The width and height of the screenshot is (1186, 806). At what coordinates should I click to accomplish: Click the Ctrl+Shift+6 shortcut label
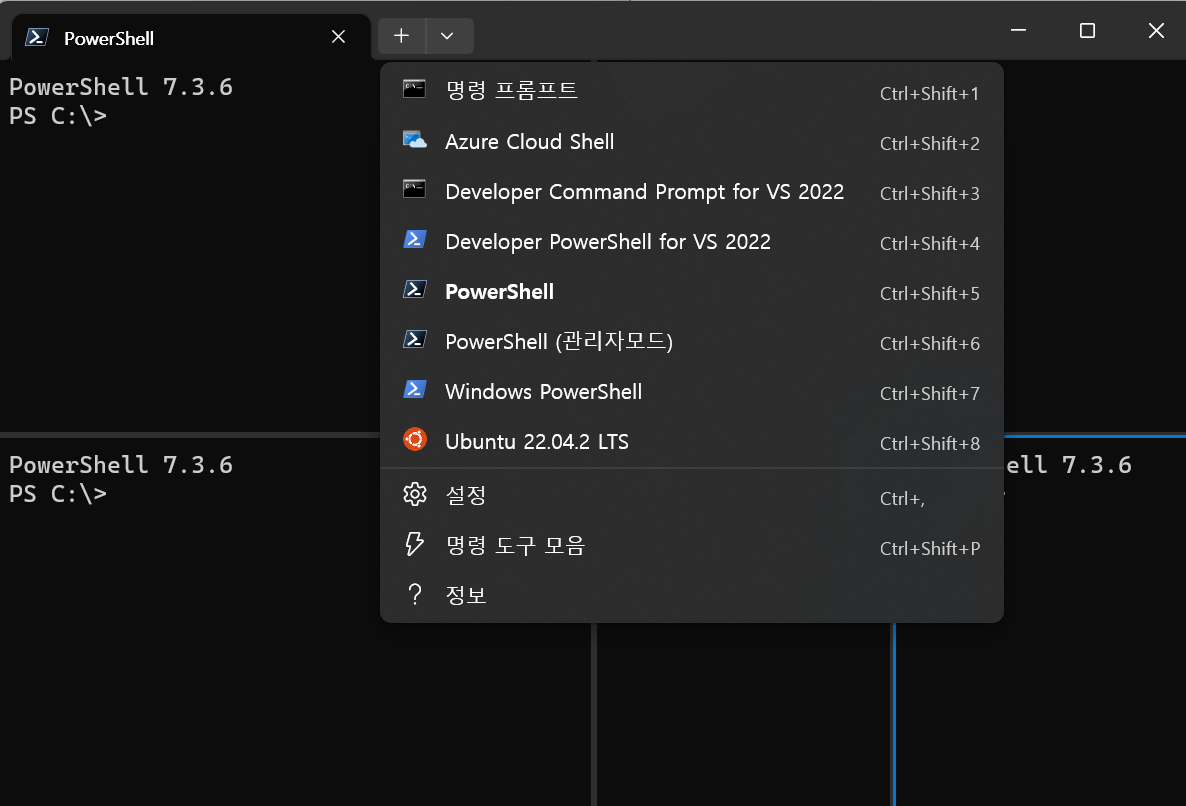pos(929,343)
